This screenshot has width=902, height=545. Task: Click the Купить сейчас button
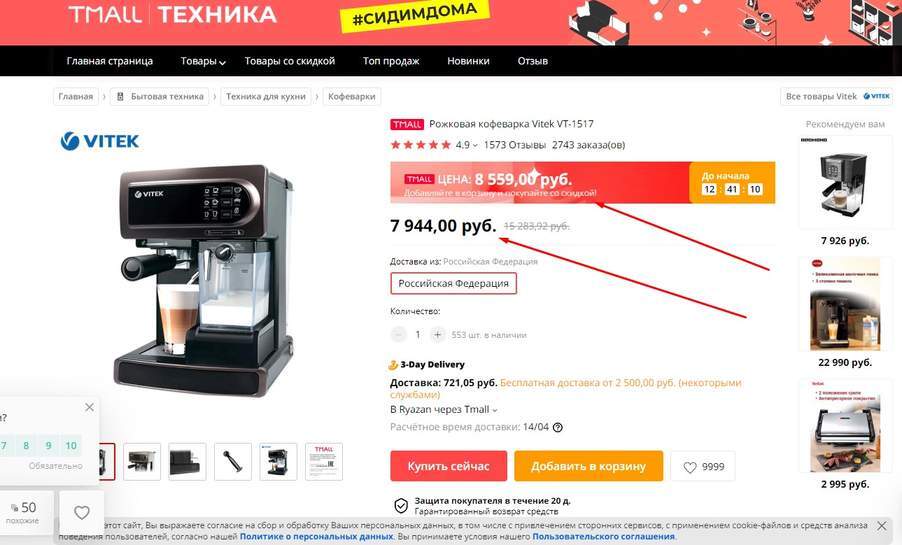pos(449,466)
